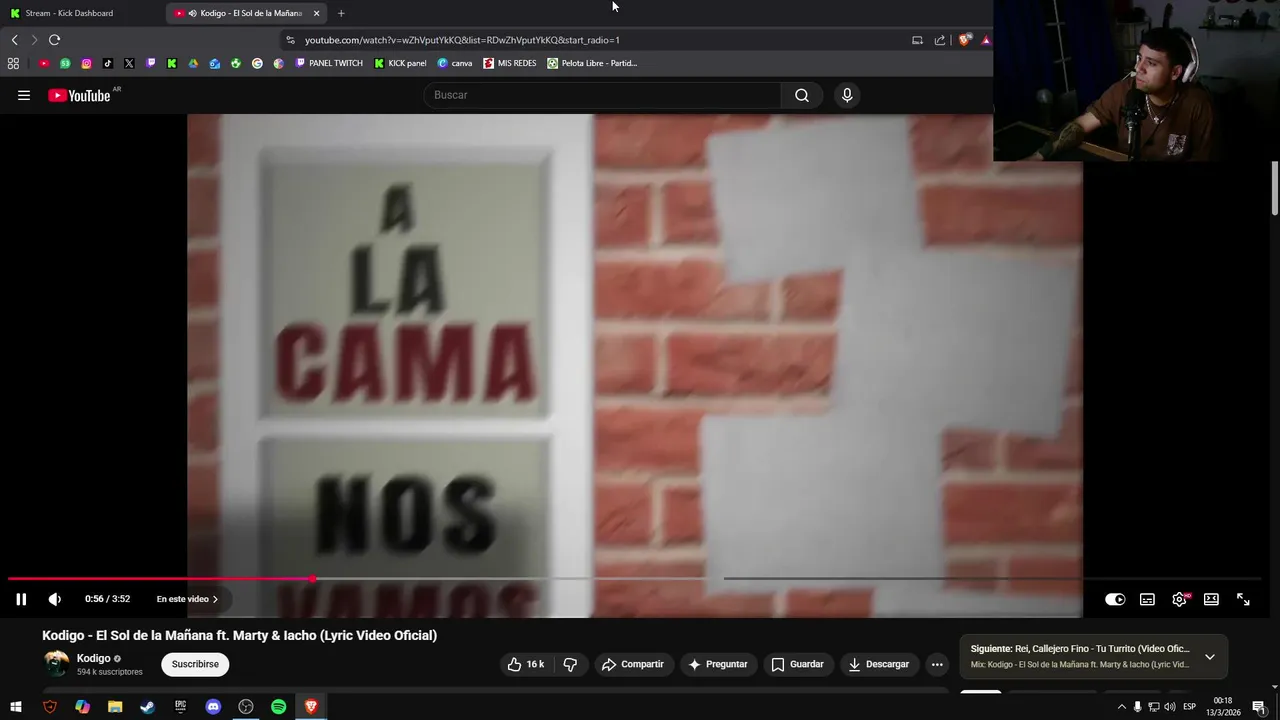Adjust system volume tray icon

1170,707
